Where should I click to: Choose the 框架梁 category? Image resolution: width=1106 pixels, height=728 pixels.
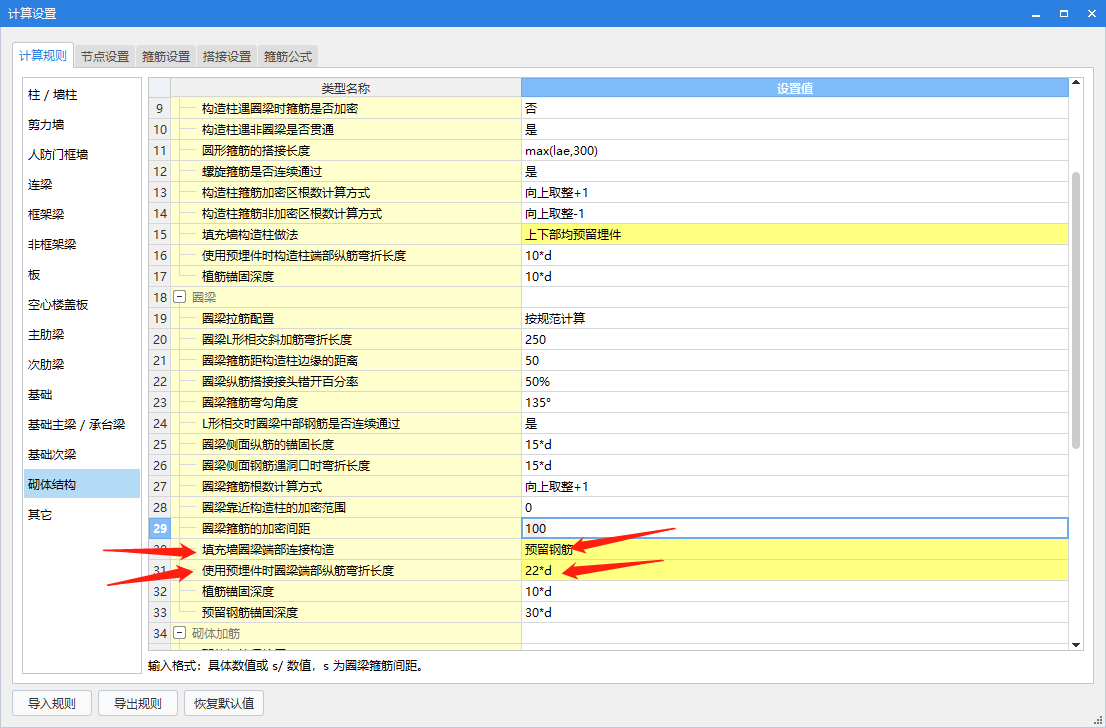pos(82,214)
